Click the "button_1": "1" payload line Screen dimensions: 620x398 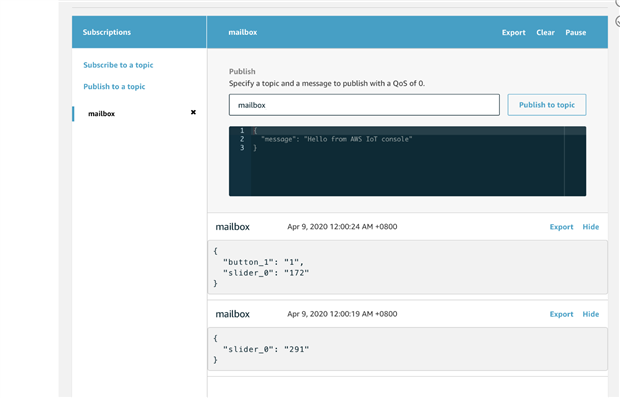pyautogui.click(x=263, y=262)
